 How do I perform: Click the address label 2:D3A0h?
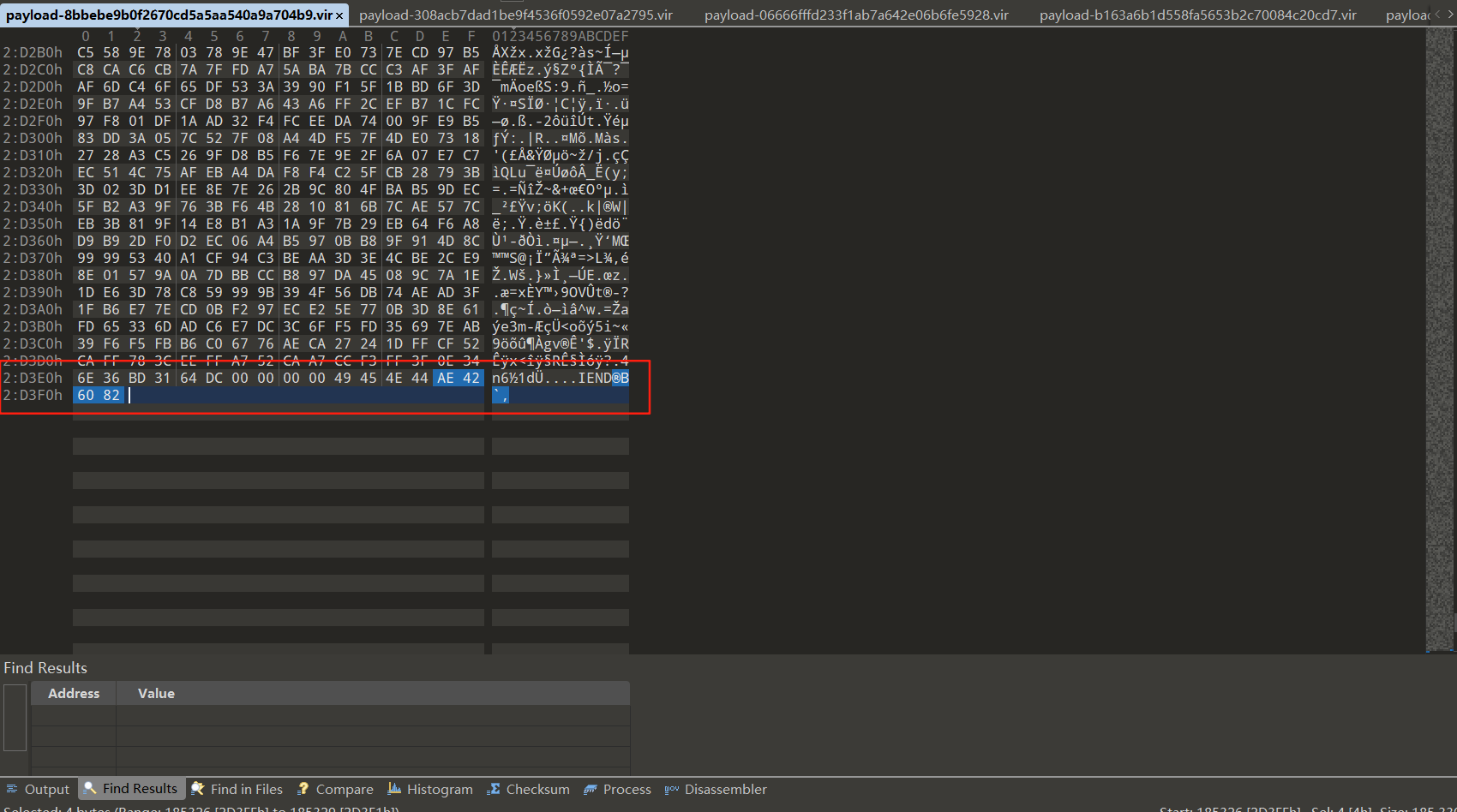[33, 309]
